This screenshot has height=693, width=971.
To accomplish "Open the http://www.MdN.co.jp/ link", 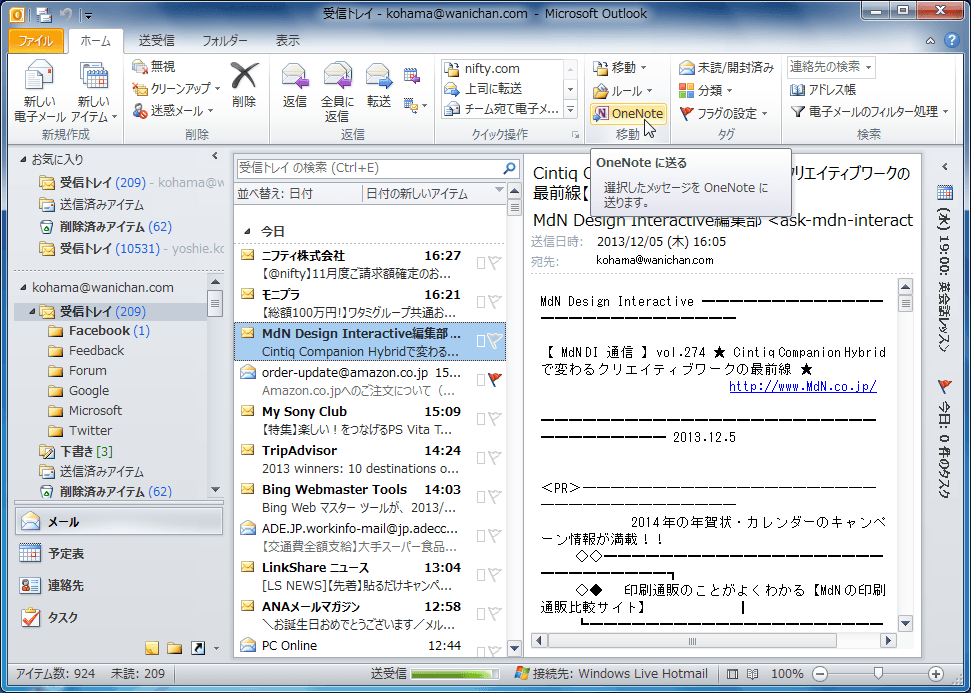I will 803,386.
